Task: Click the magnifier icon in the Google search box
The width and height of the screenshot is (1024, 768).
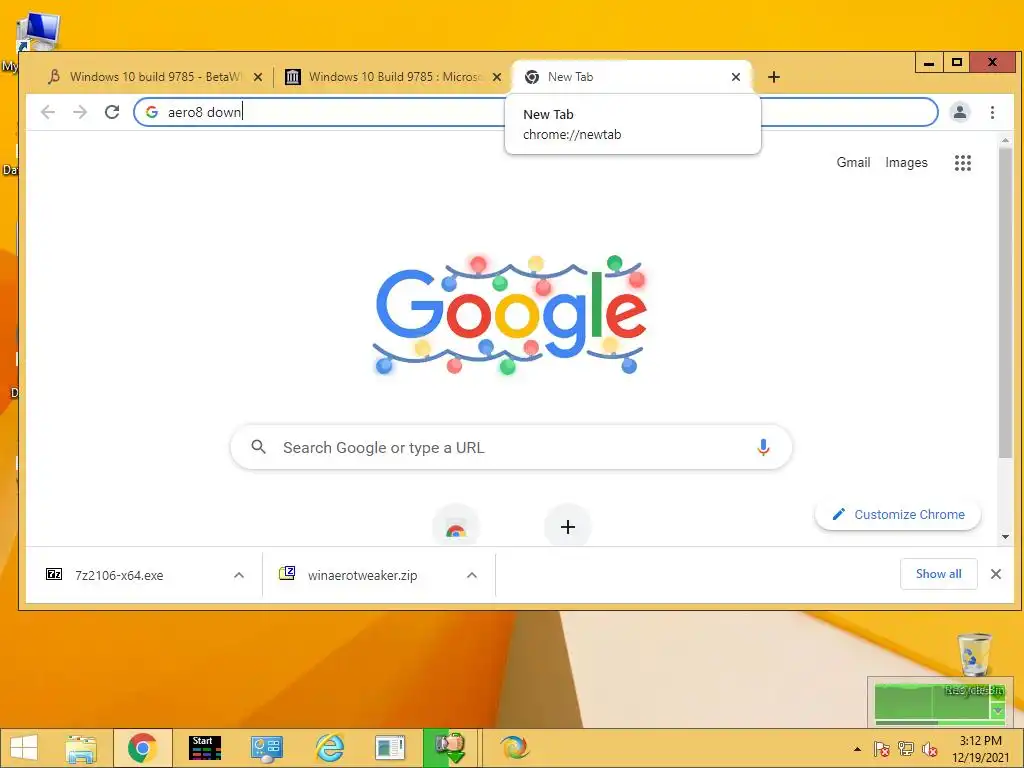Action: coord(259,447)
